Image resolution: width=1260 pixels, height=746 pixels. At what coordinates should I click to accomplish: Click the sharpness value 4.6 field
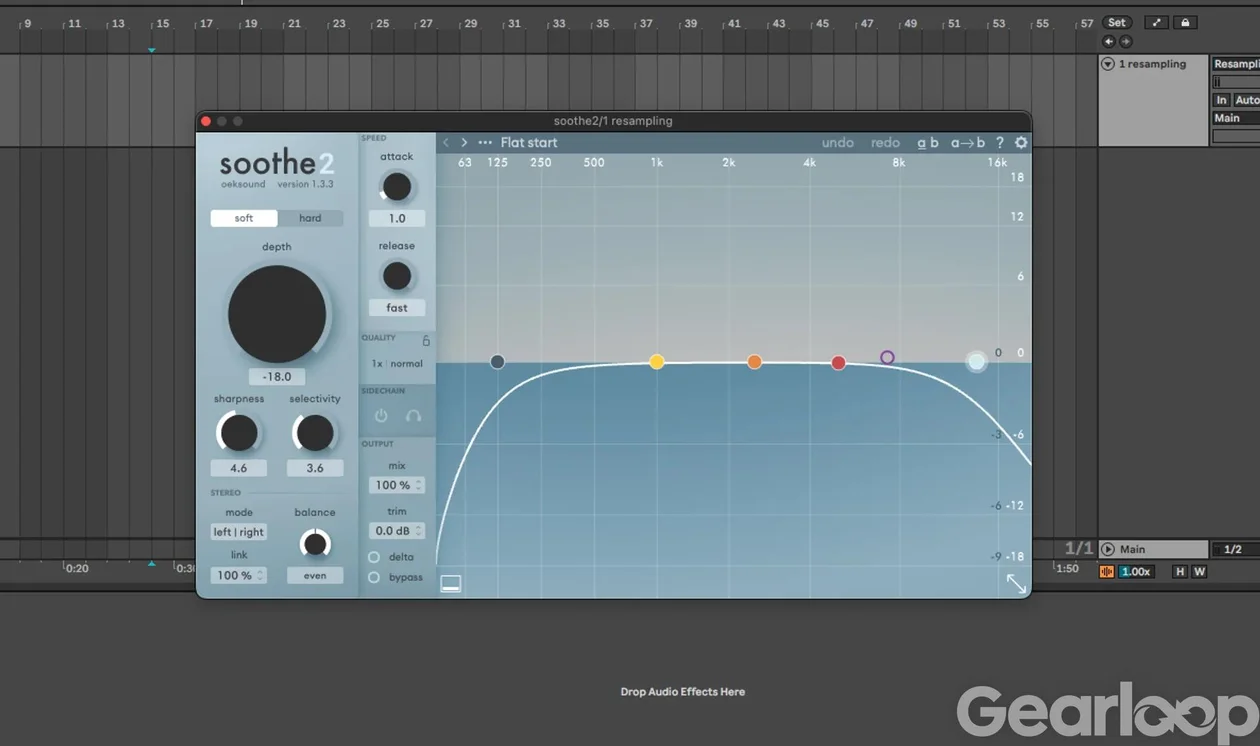point(239,468)
